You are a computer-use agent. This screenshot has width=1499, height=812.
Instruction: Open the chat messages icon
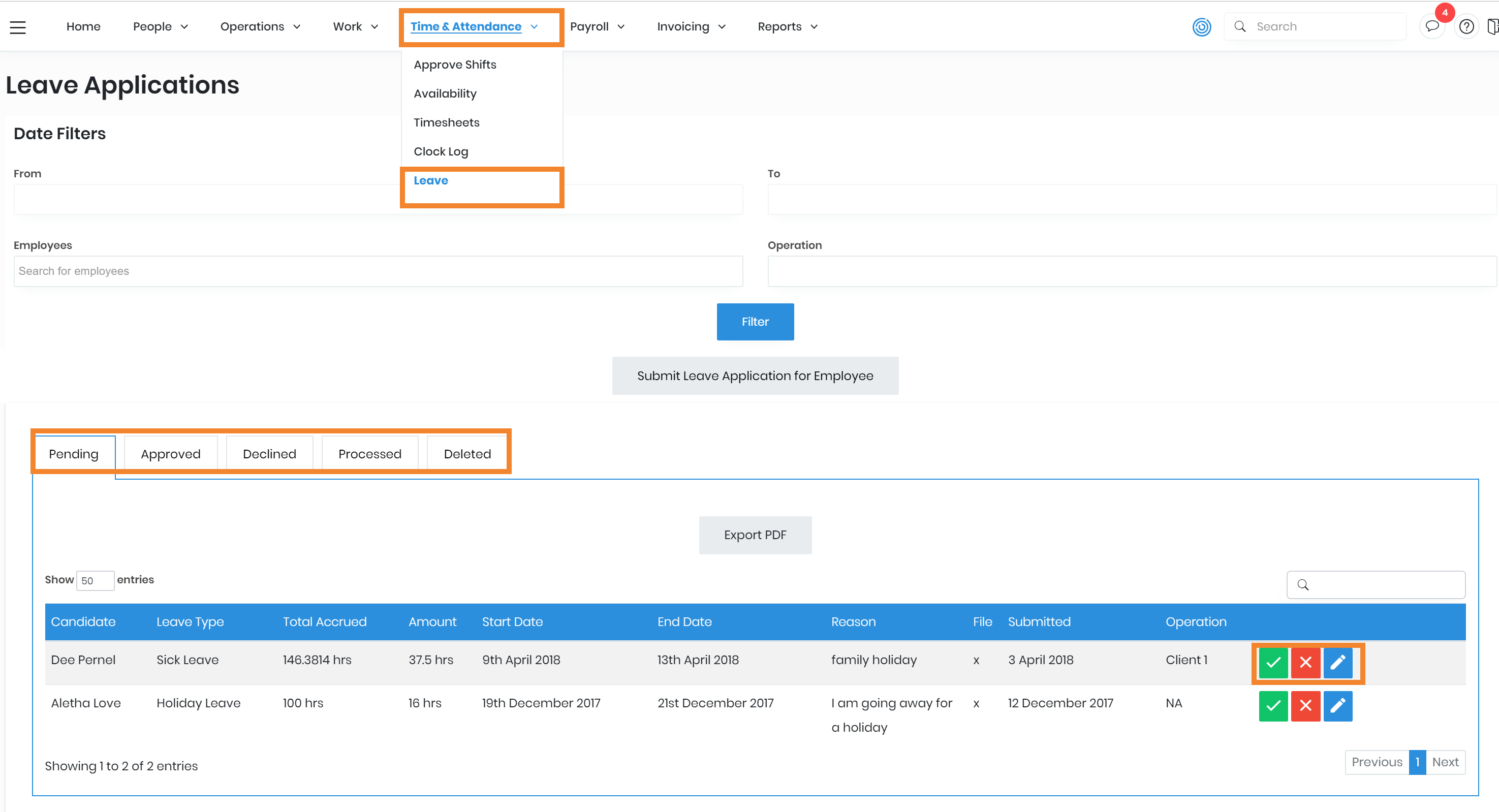click(x=1431, y=27)
